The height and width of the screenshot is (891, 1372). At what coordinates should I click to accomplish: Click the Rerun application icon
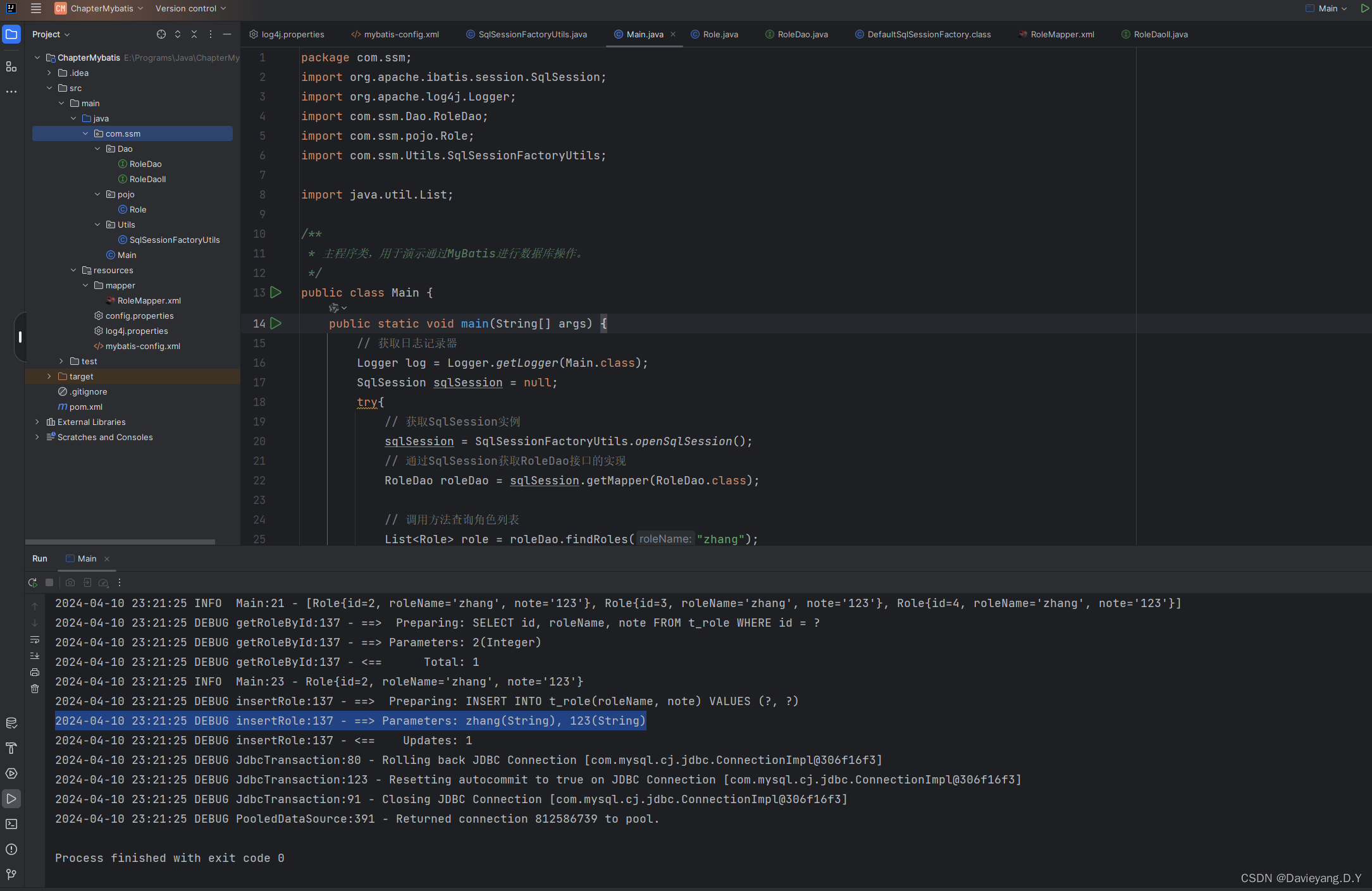point(32,582)
